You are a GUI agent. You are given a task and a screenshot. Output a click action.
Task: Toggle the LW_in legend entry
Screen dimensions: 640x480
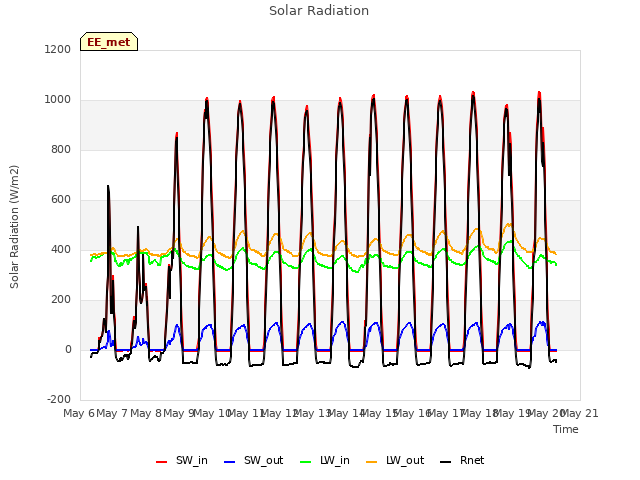coord(325,460)
